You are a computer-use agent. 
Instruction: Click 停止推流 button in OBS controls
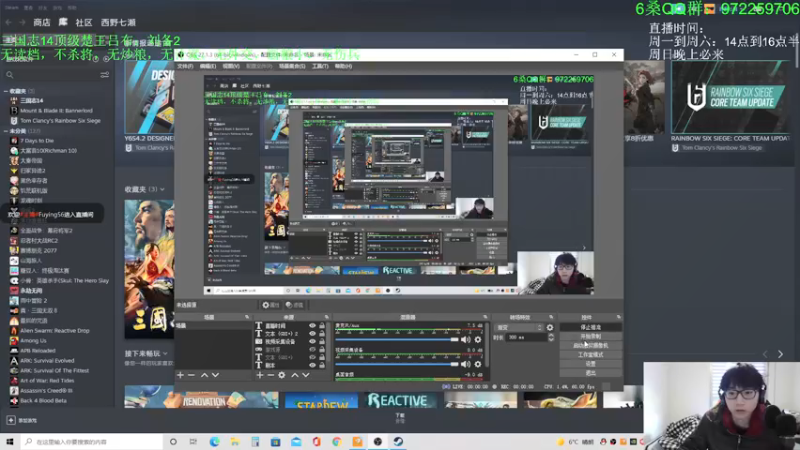point(590,328)
